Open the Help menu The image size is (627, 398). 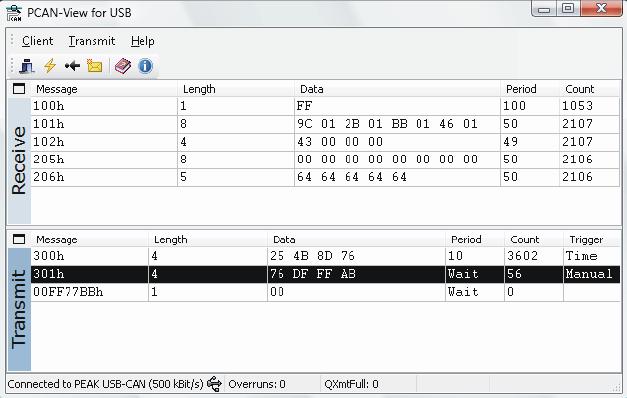143,41
